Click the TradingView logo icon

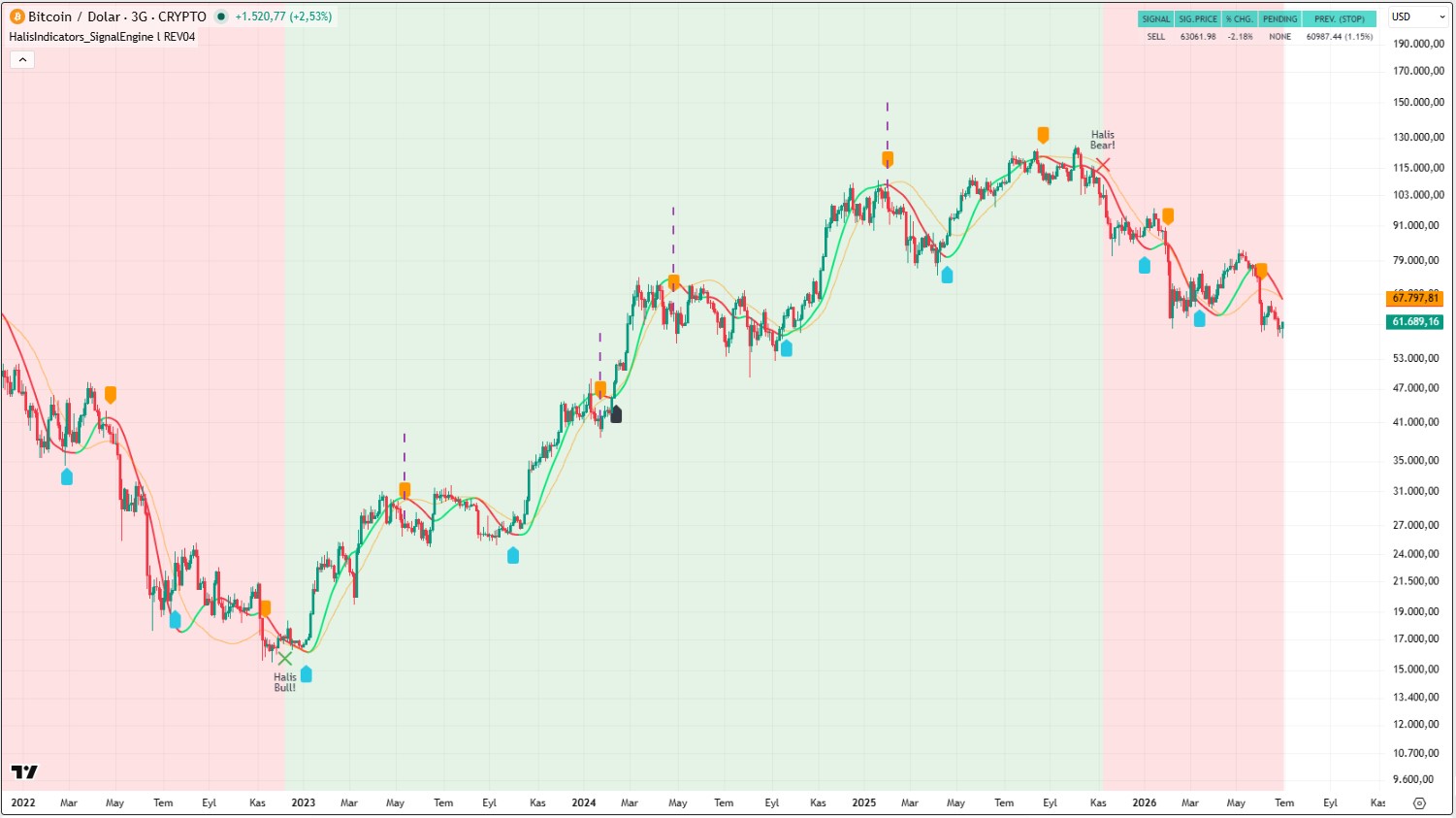pyautogui.click(x=24, y=772)
